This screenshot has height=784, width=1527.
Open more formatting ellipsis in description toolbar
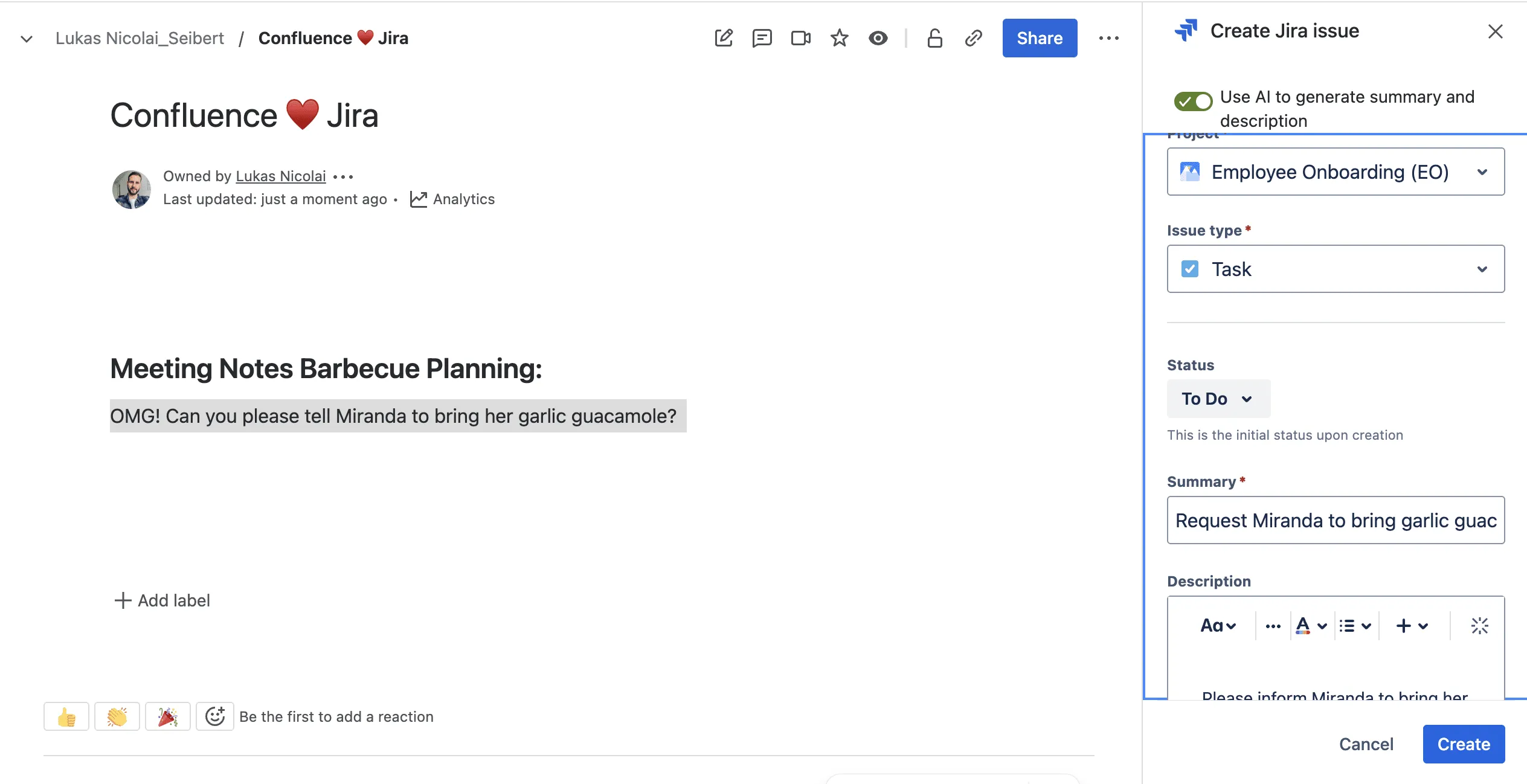(x=1273, y=626)
